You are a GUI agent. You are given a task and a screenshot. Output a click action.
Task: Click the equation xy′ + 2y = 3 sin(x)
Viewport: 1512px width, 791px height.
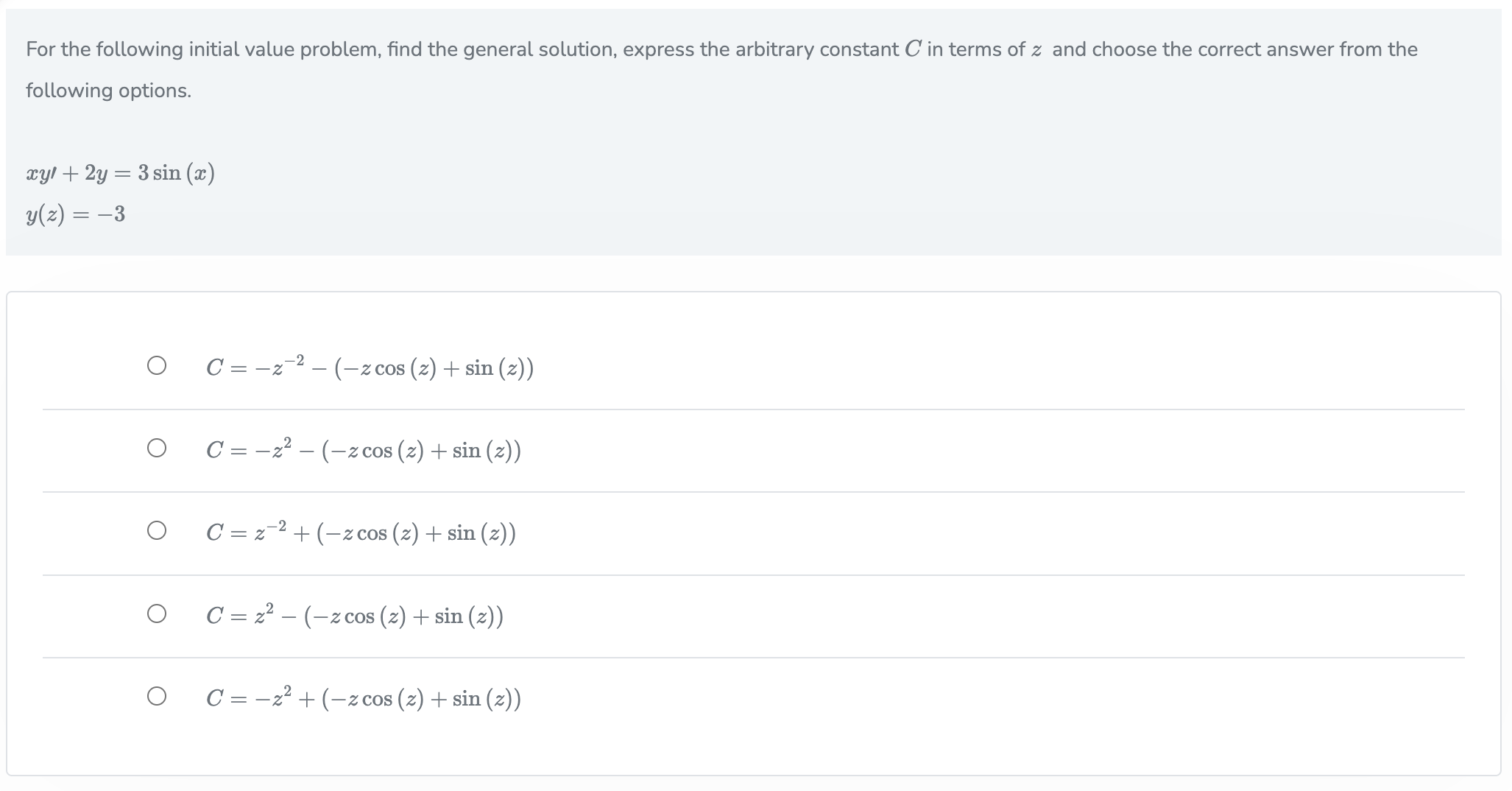[x=120, y=172]
